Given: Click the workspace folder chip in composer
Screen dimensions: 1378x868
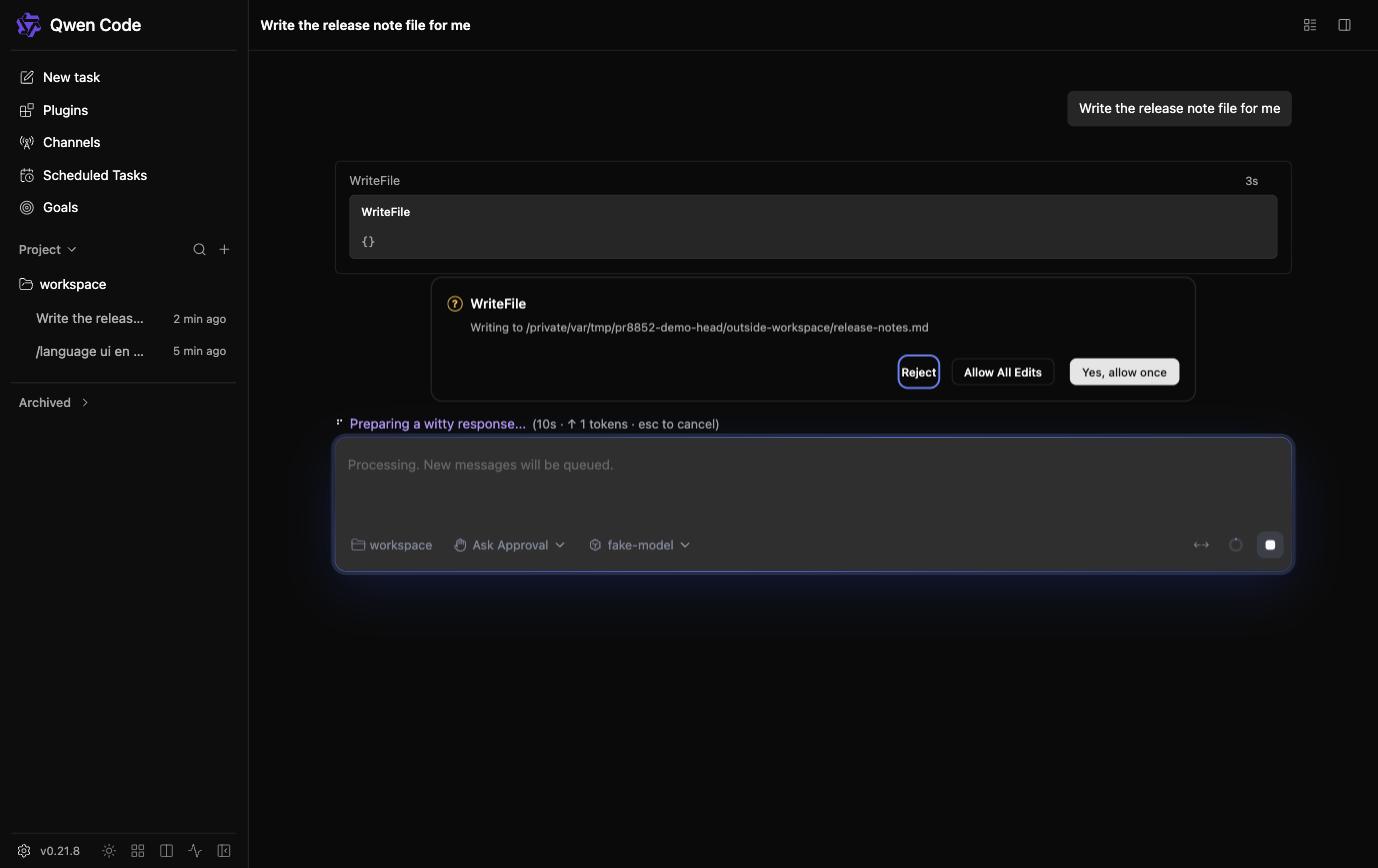Looking at the screenshot, I should [x=392, y=545].
